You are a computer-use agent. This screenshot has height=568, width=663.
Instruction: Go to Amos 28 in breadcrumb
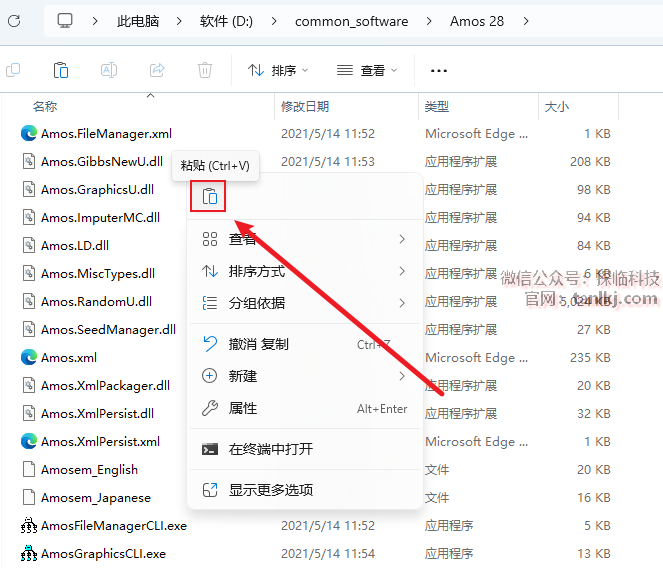[477, 21]
